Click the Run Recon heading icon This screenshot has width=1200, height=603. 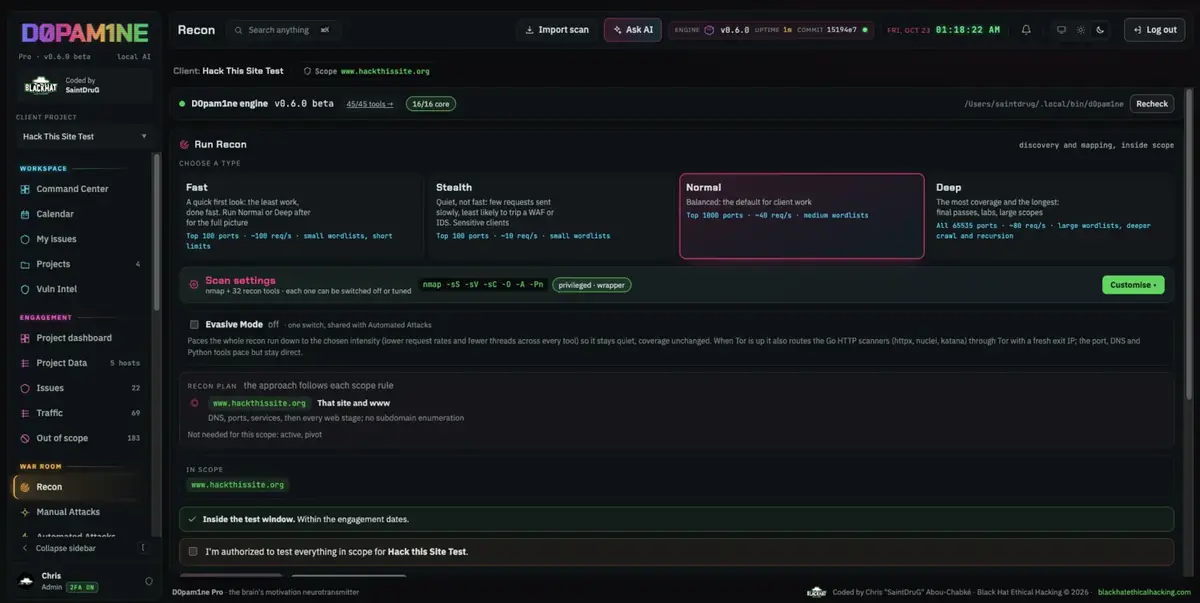[x=184, y=144]
